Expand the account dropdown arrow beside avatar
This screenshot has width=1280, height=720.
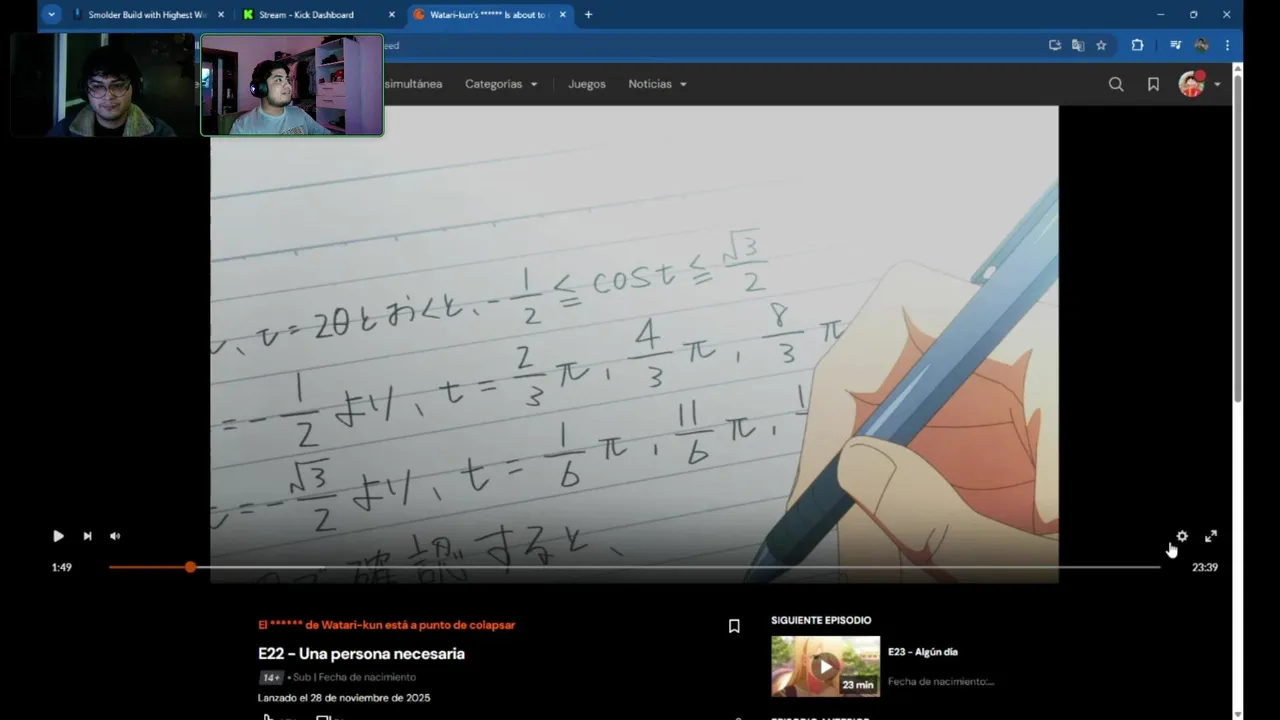click(x=1217, y=85)
